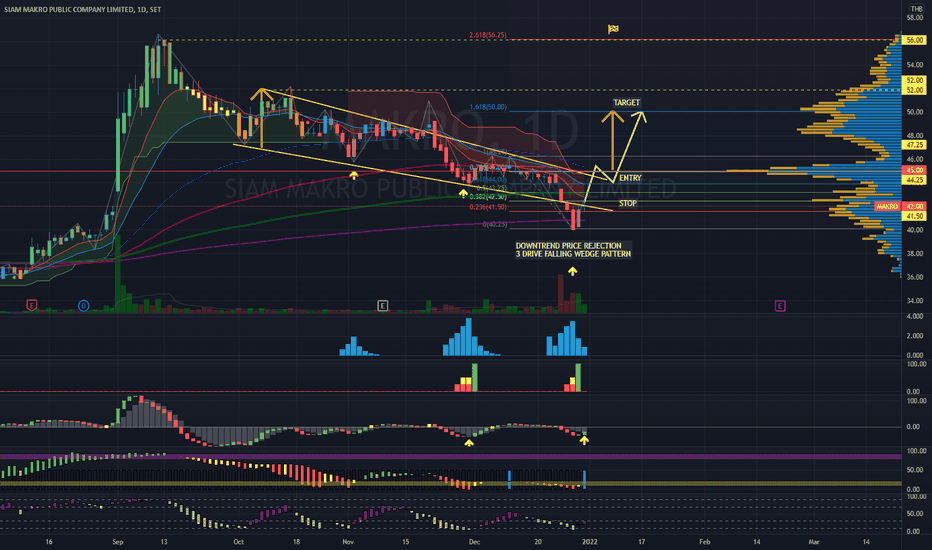Select the red 45.00 price line label

tap(914, 171)
